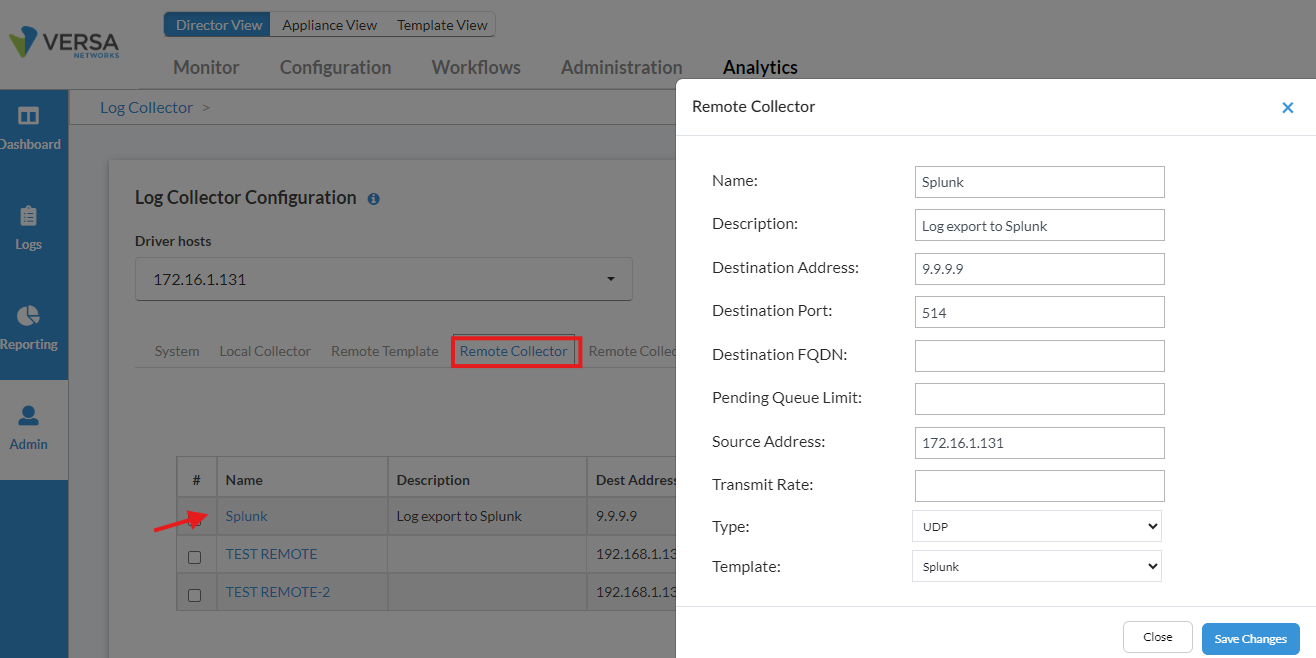Open the Dashboard sidebar icon

[x=29, y=116]
